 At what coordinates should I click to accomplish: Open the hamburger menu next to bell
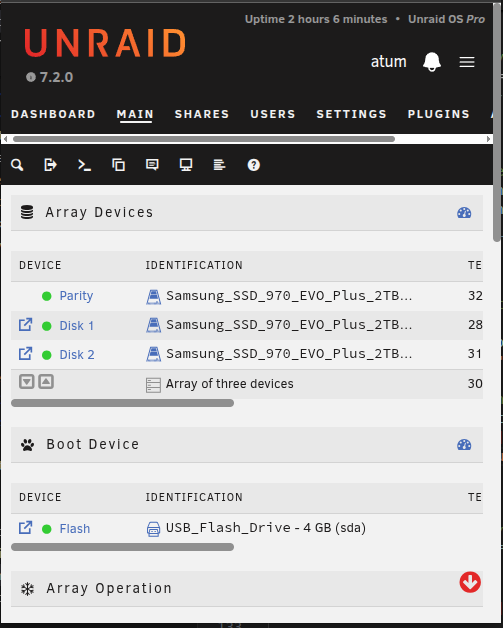pos(467,62)
